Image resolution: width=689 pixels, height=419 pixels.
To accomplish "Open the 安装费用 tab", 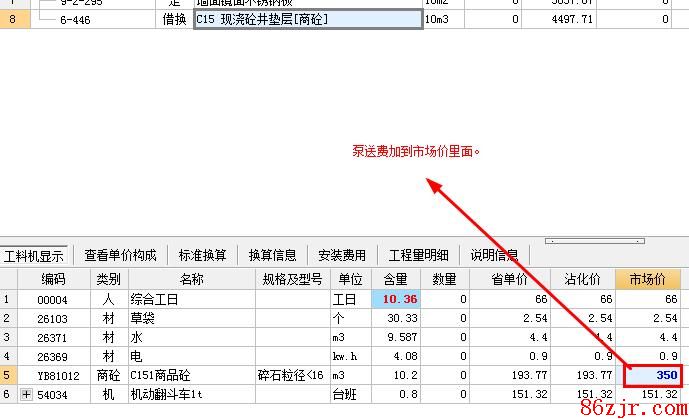I will tap(342, 255).
